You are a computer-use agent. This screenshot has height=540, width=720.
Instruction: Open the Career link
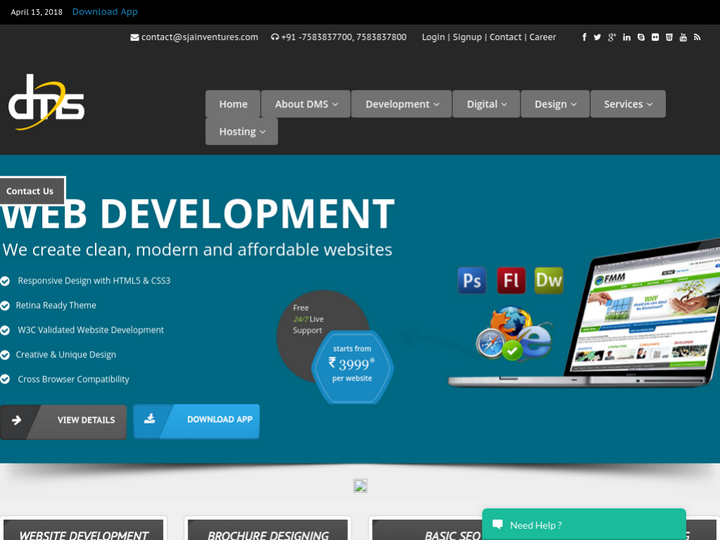(x=542, y=37)
